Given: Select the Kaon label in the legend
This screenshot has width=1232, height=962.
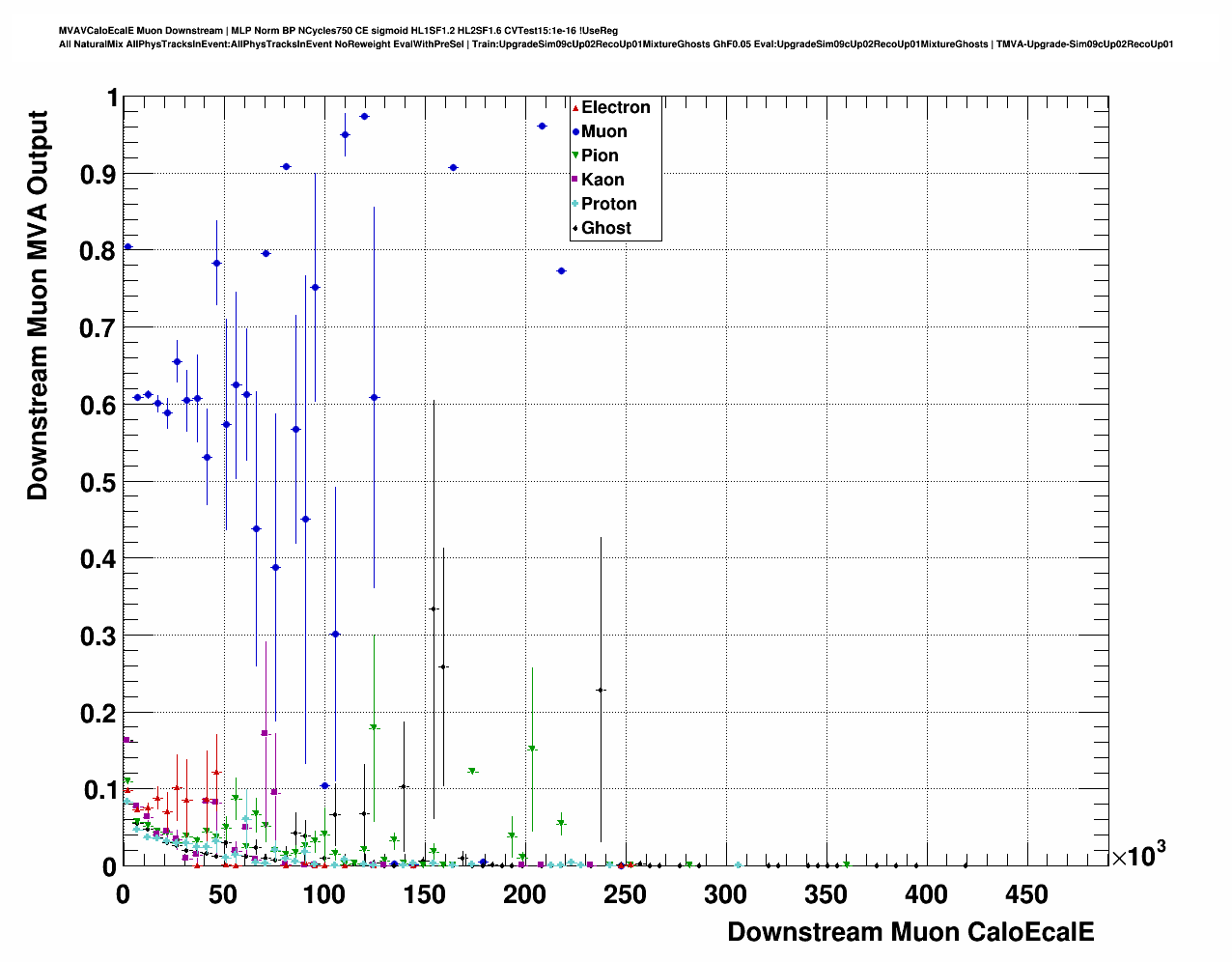Looking at the screenshot, I should click(602, 180).
